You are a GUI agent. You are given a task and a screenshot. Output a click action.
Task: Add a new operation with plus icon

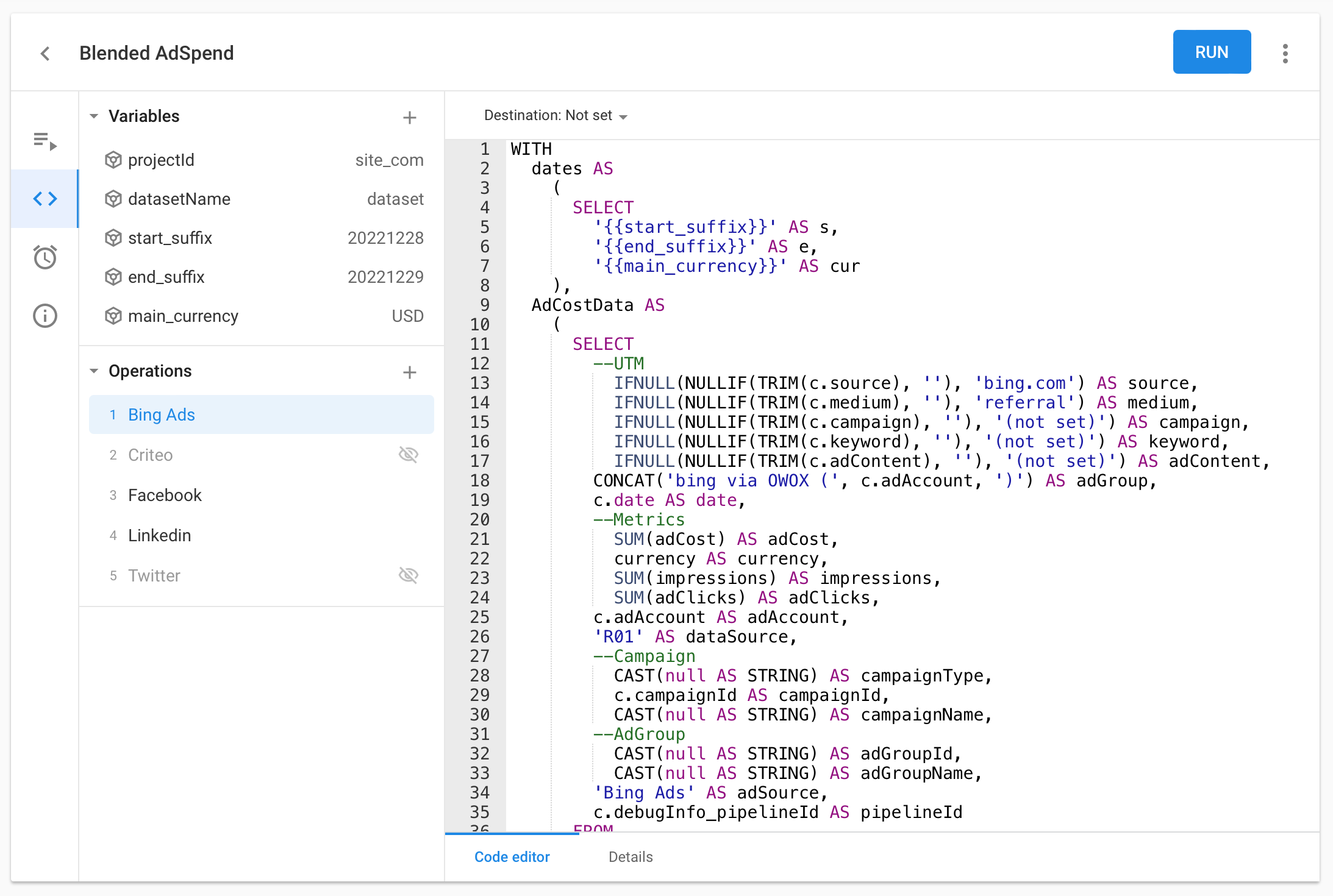[x=410, y=372]
